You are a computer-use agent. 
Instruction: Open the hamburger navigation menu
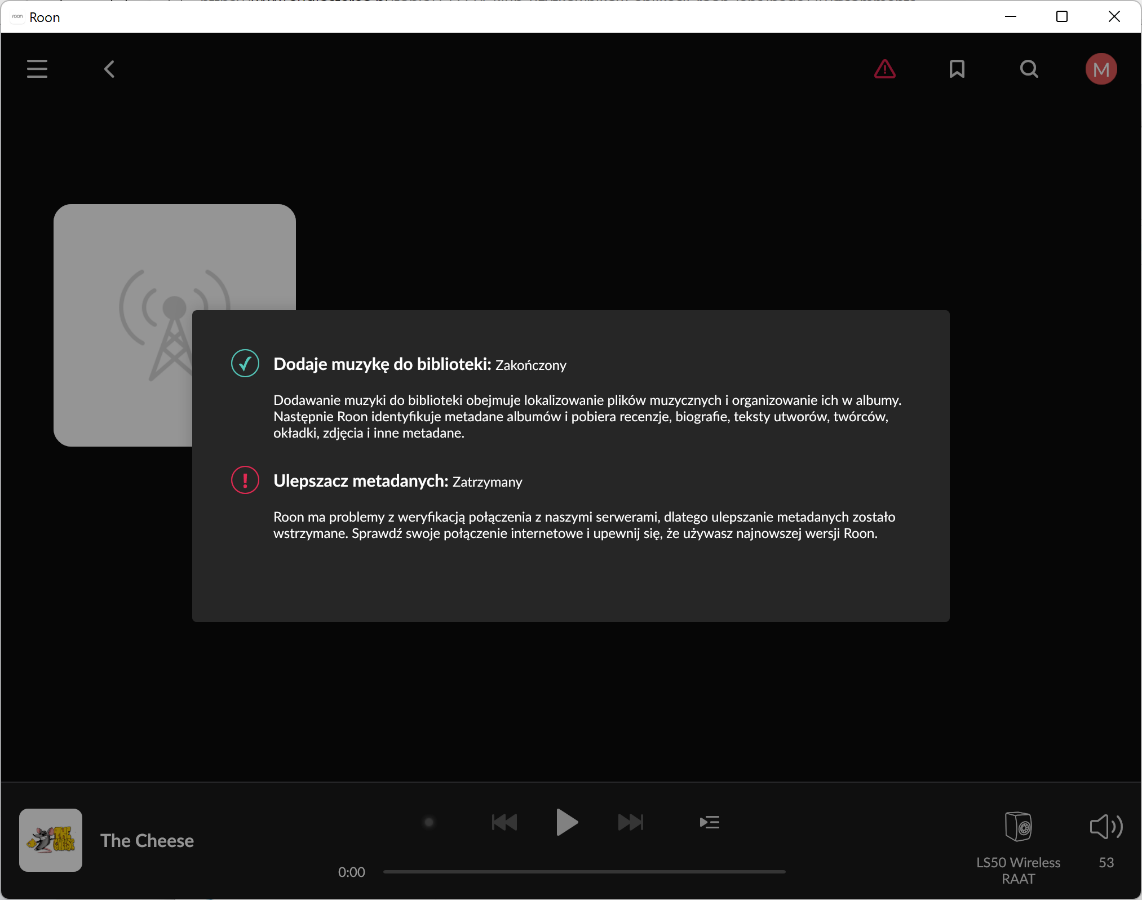click(x=37, y=69)
